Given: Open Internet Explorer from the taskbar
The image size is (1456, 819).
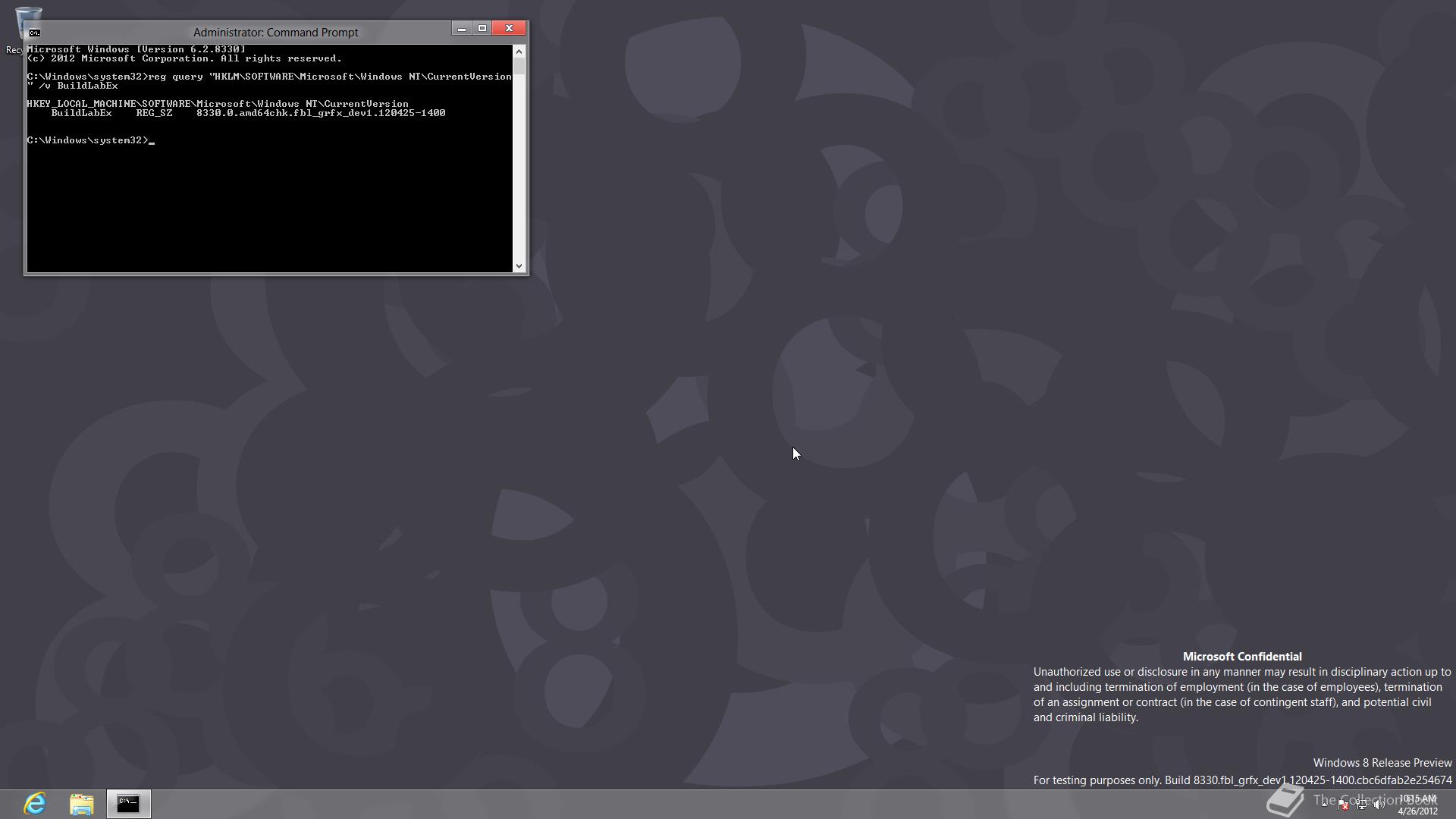Looking at the screenshot, I should tap(35, 803).
